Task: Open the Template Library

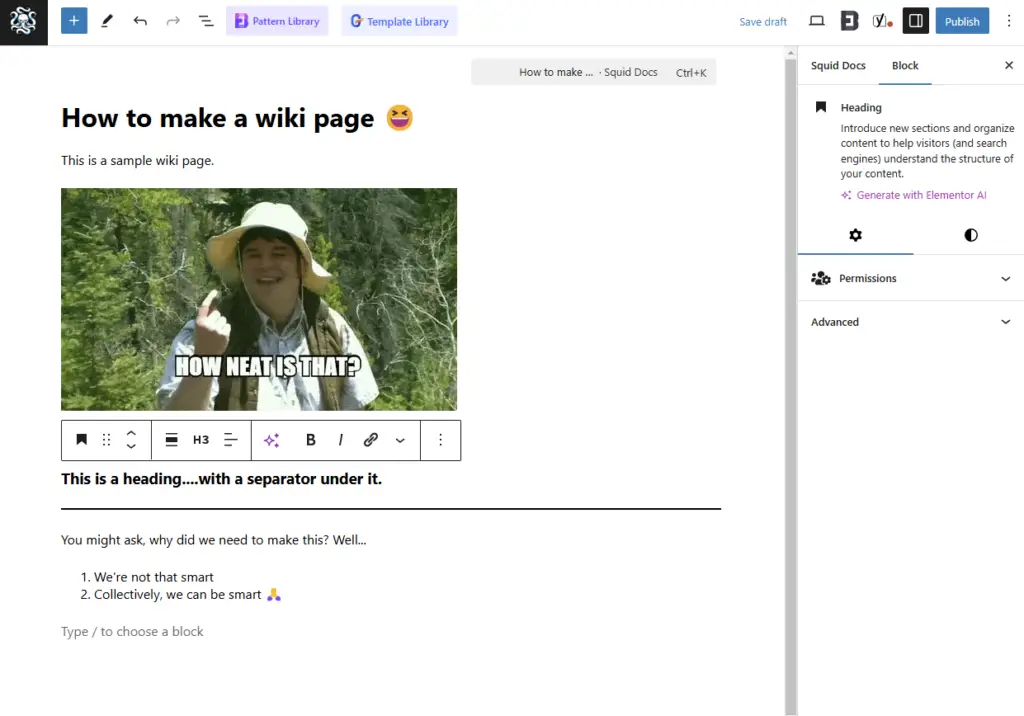Action: (400, 21)
